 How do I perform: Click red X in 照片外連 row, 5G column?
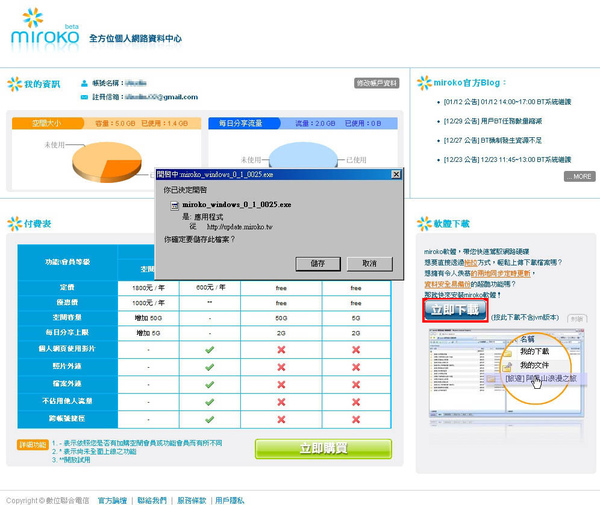pyautogui.click(x=356, y=367)
